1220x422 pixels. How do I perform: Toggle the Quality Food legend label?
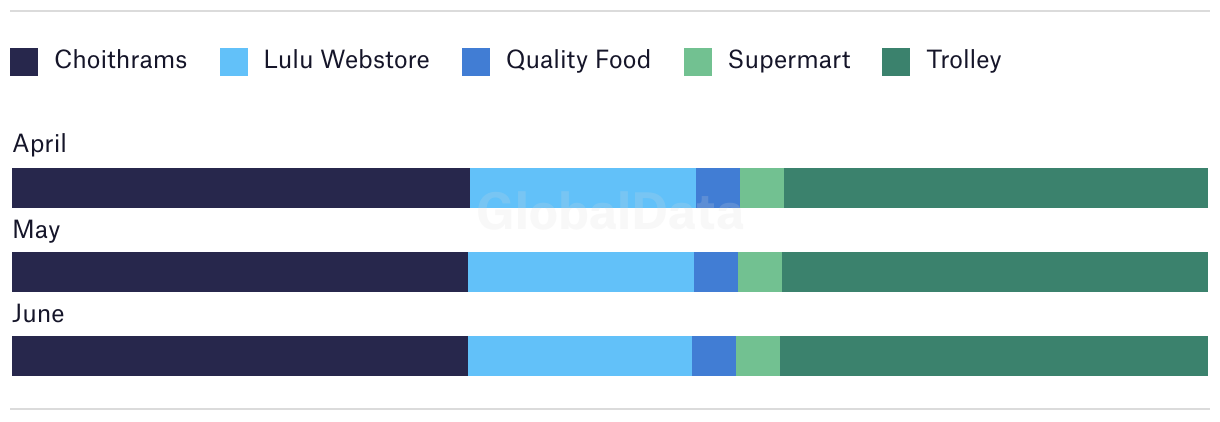[579, 61]
